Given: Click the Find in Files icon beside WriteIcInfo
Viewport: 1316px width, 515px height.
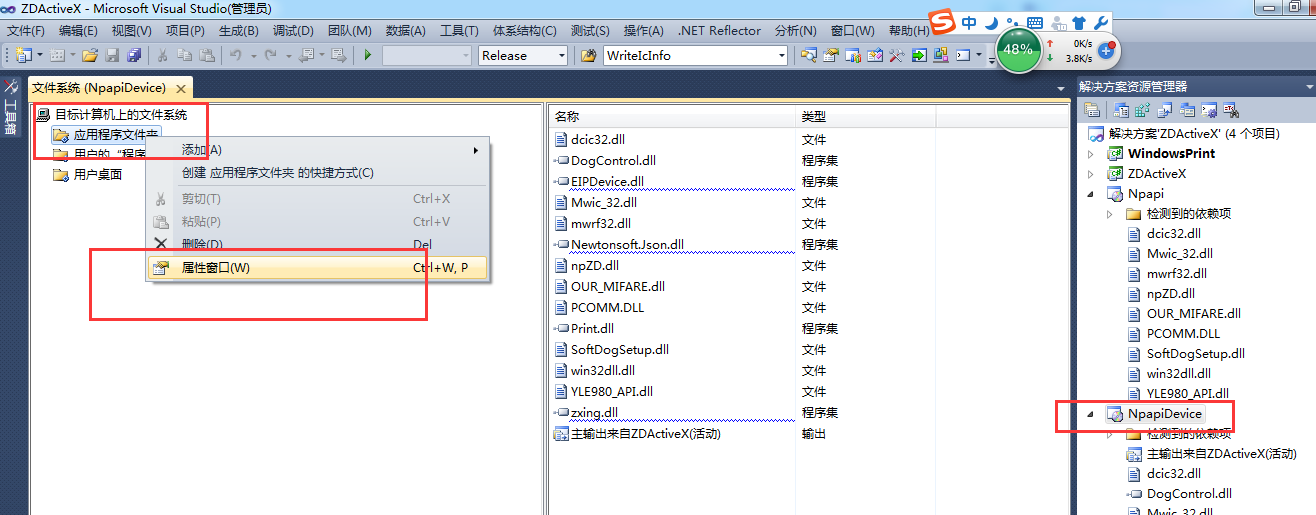Looking at the screenshot, I should [588, 55].
